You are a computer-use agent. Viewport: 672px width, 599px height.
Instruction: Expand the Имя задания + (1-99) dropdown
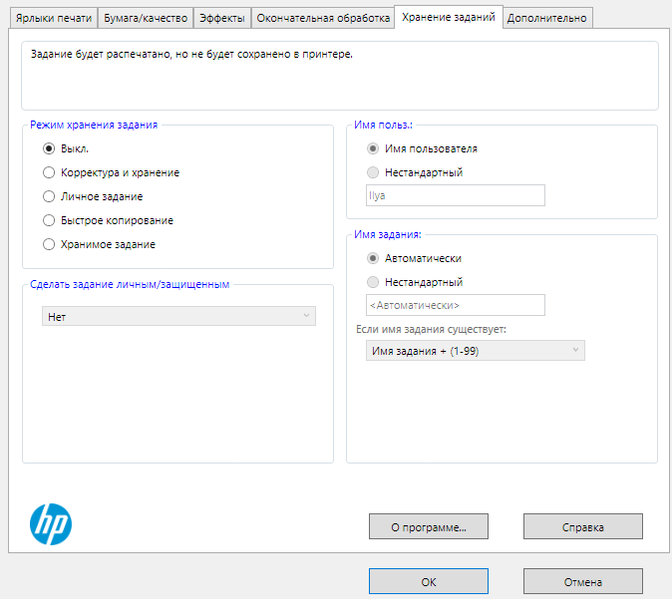pos(475,350)
